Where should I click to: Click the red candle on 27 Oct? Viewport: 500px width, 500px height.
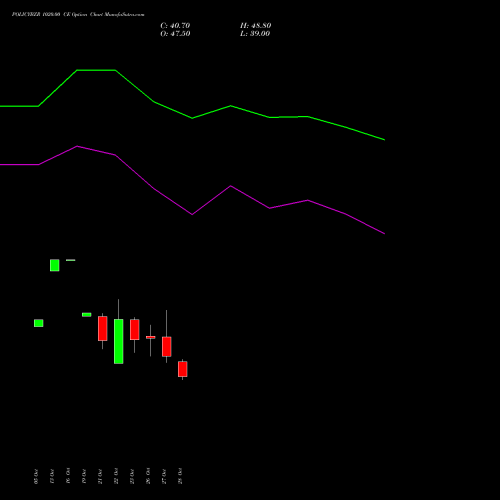(167, 347)
